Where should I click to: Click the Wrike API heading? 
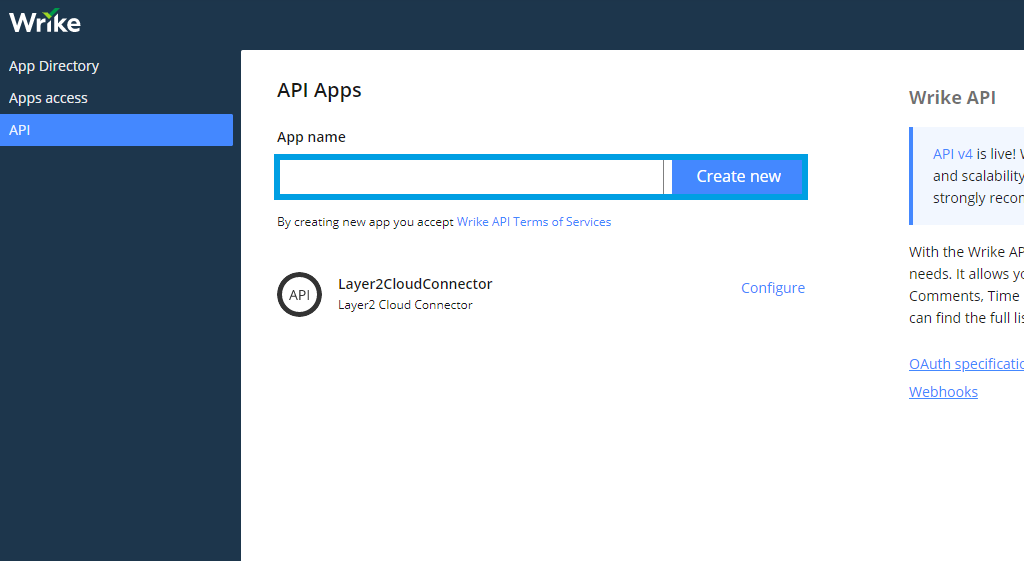(952, 97)
